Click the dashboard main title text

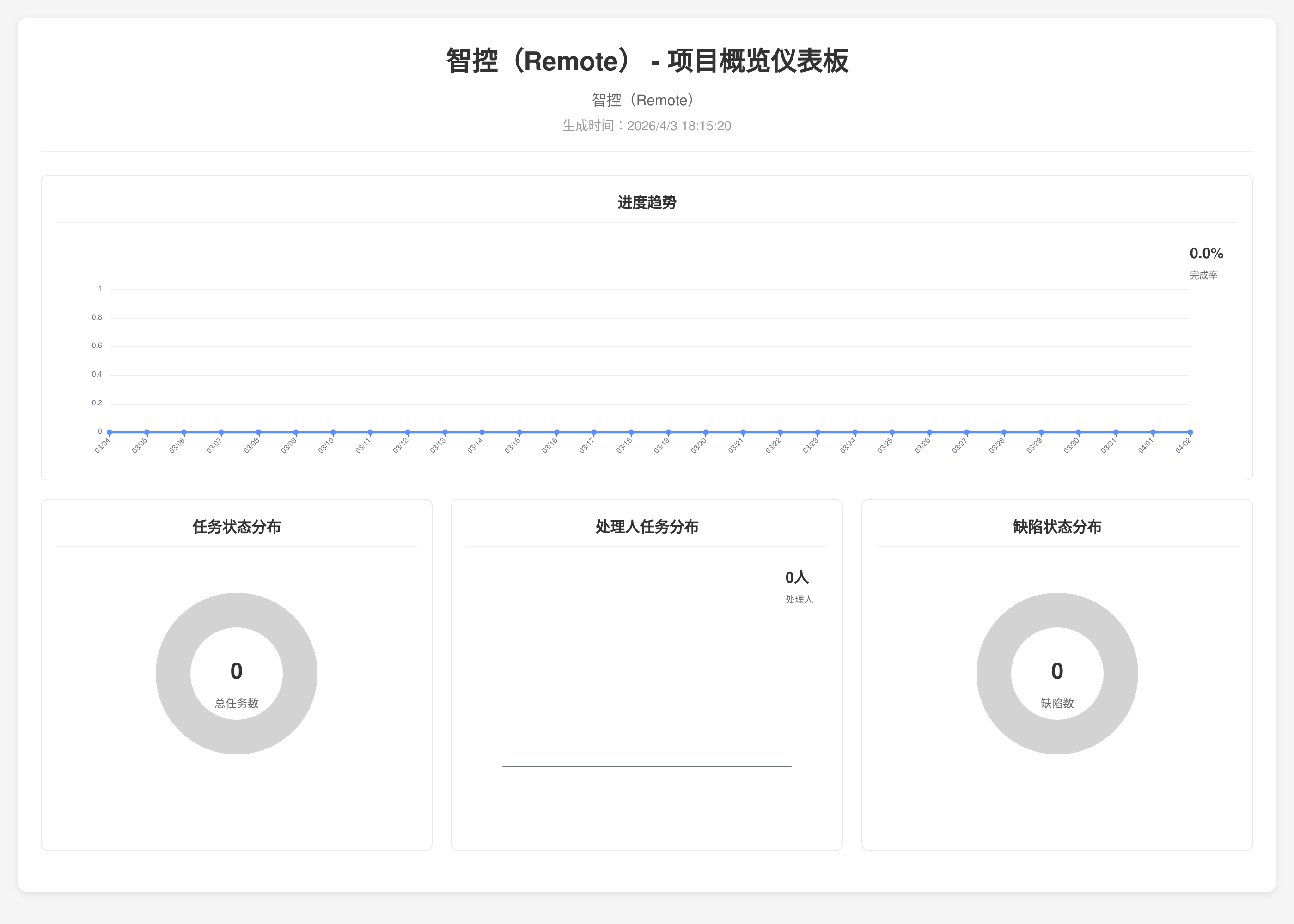tap(647, 61)
